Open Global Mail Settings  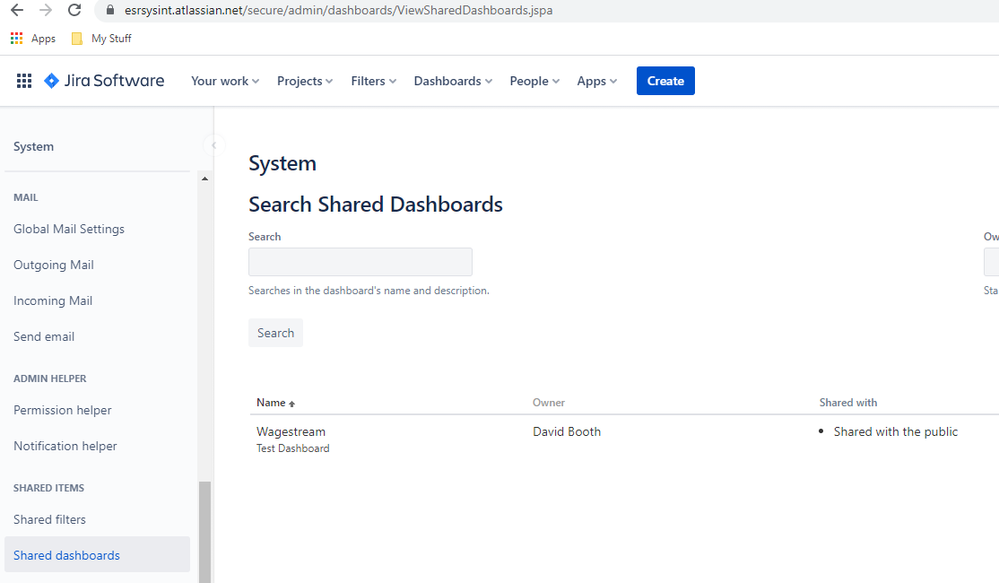[69, 229]
